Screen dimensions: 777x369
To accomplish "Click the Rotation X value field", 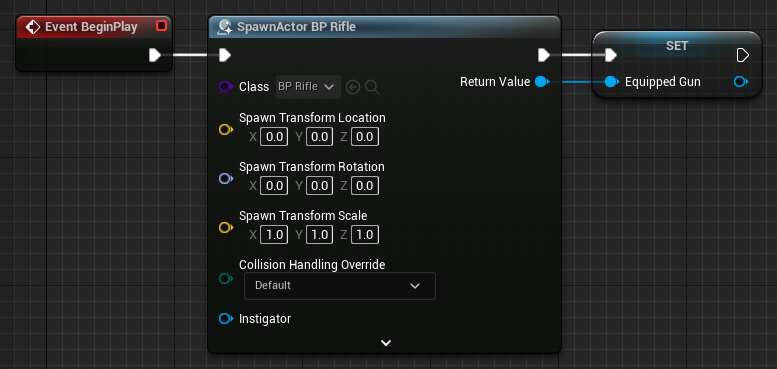I will tap(274, 186).
